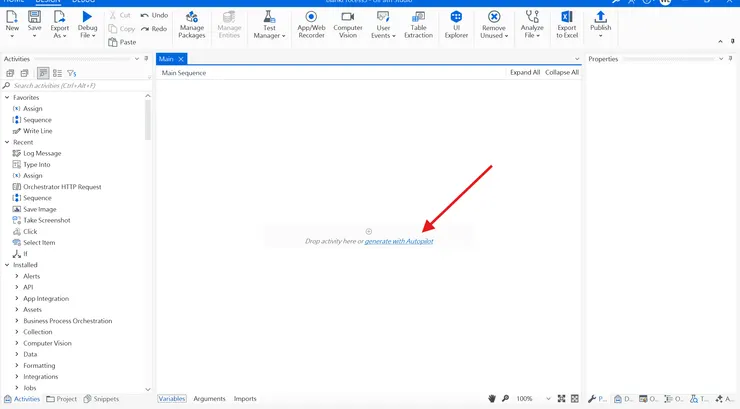
Task: Expand the App Integration category
Action: (x=17, y=298)
